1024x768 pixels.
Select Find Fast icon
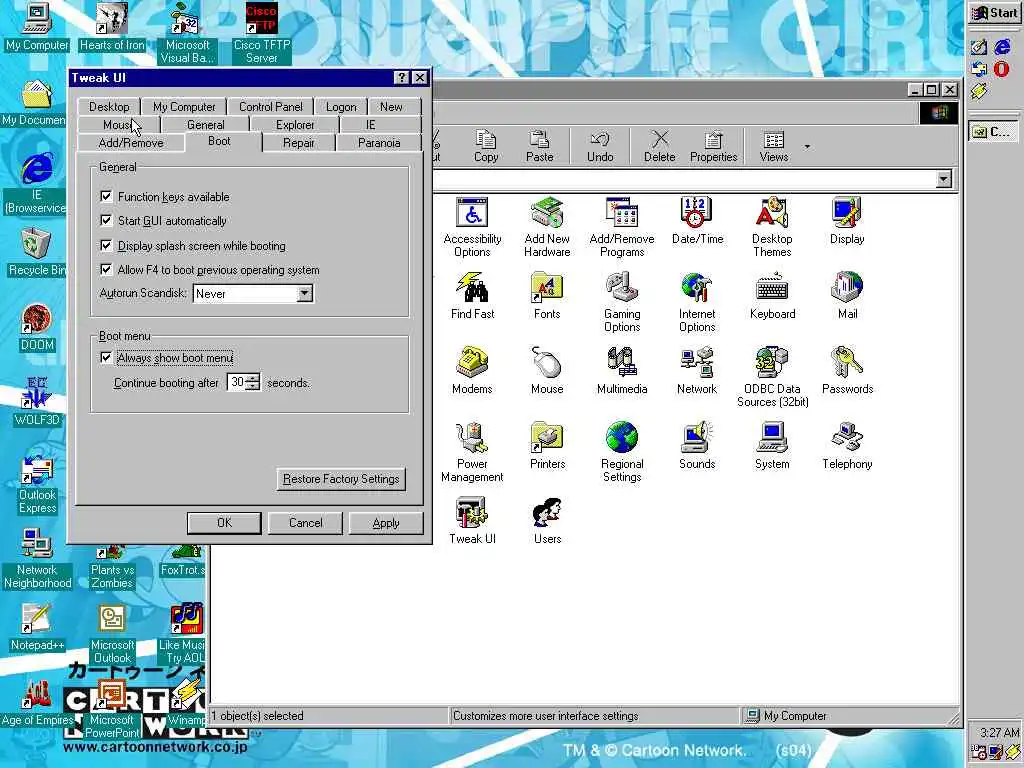(472, 296)
